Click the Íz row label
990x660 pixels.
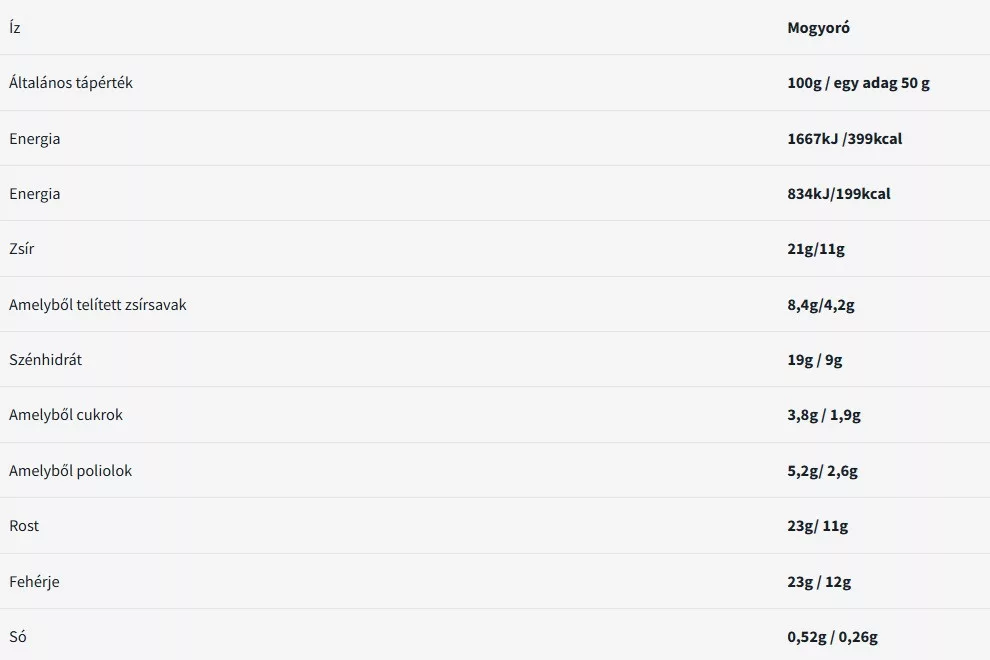[x=15, y=28]
